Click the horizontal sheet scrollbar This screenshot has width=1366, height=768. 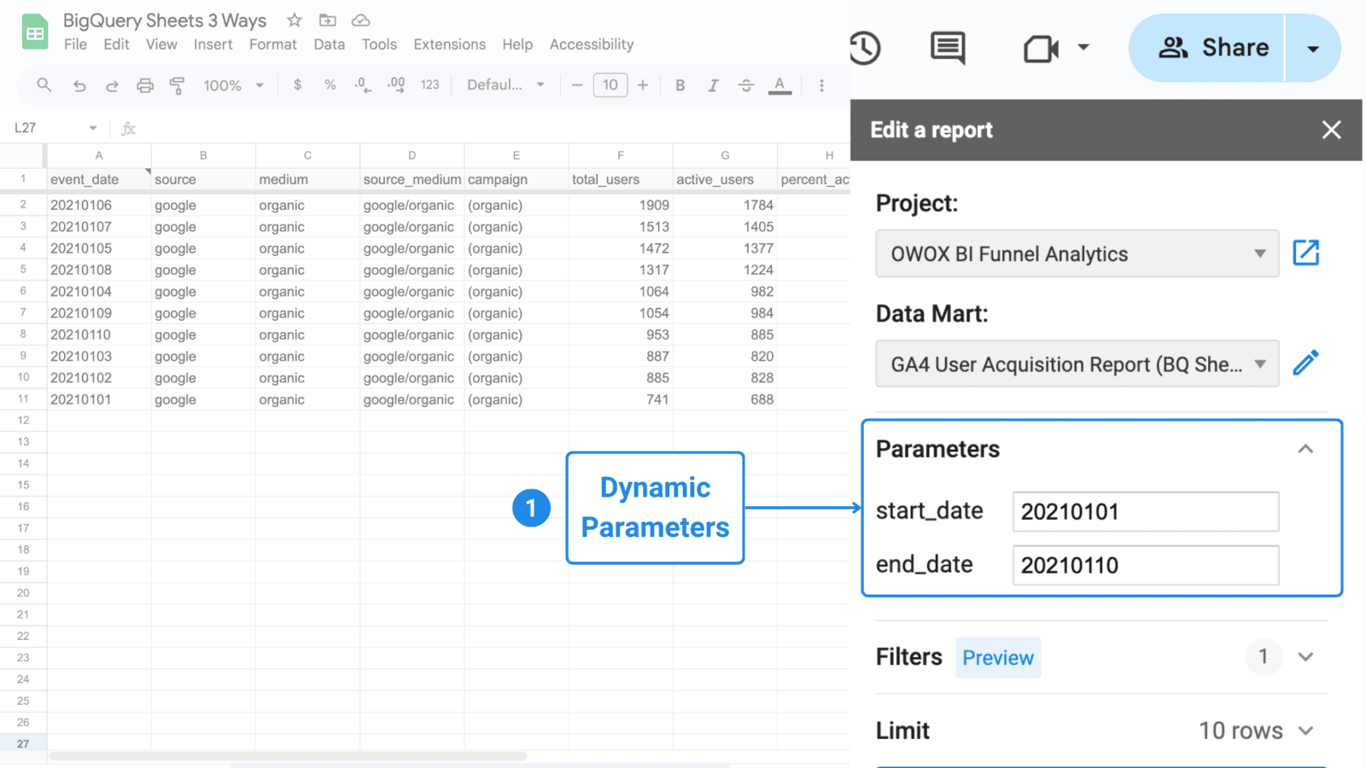pos(288,757)
